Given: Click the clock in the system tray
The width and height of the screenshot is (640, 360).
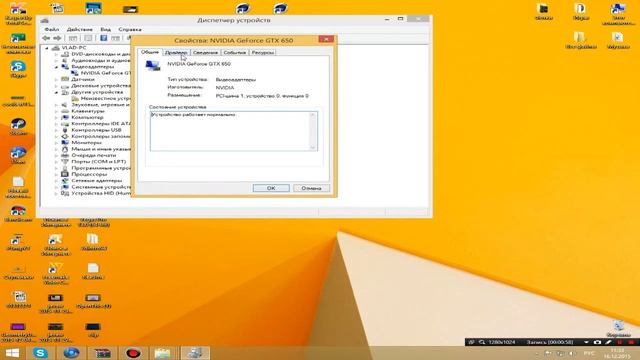Looking at the screenshot, I should [618, 353].
